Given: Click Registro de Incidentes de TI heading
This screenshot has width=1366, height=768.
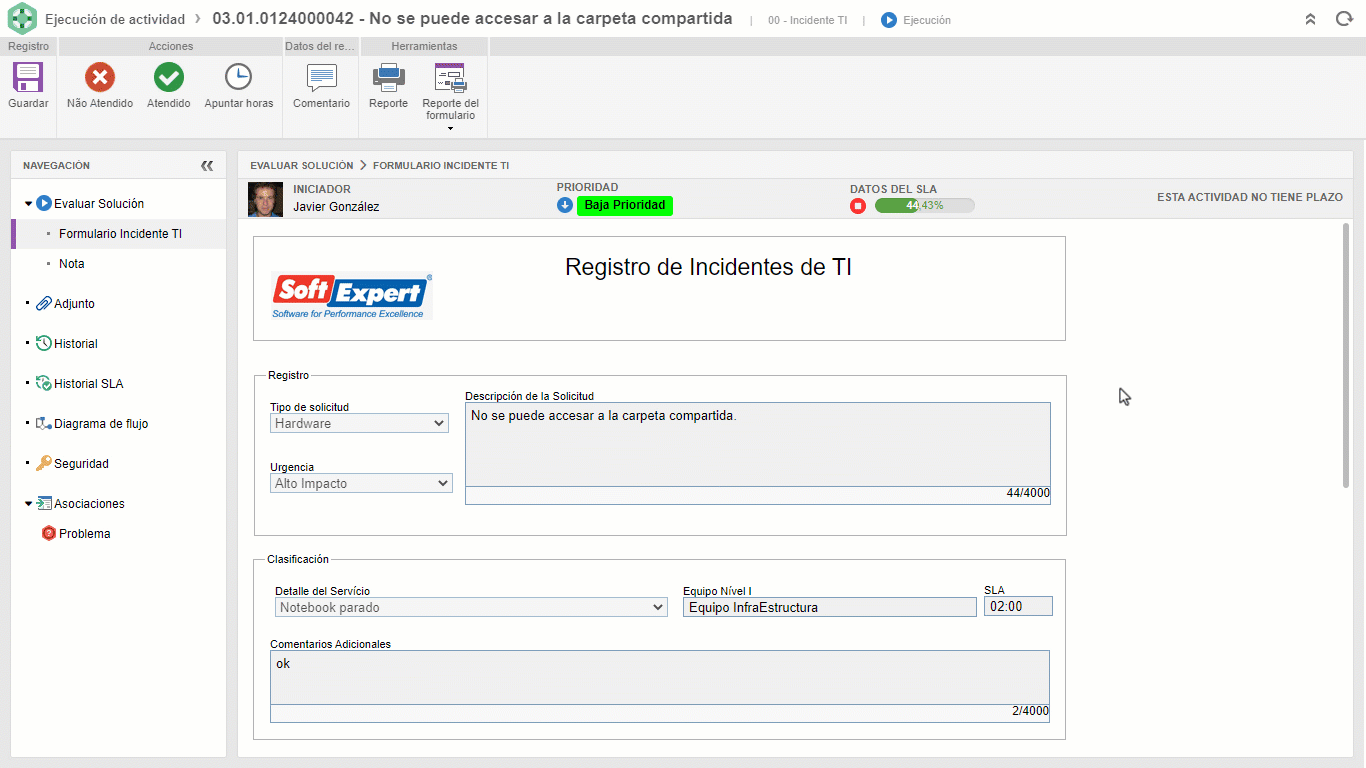Looking at the screenshot, I should pyautogui.click(x=708, y=267).
